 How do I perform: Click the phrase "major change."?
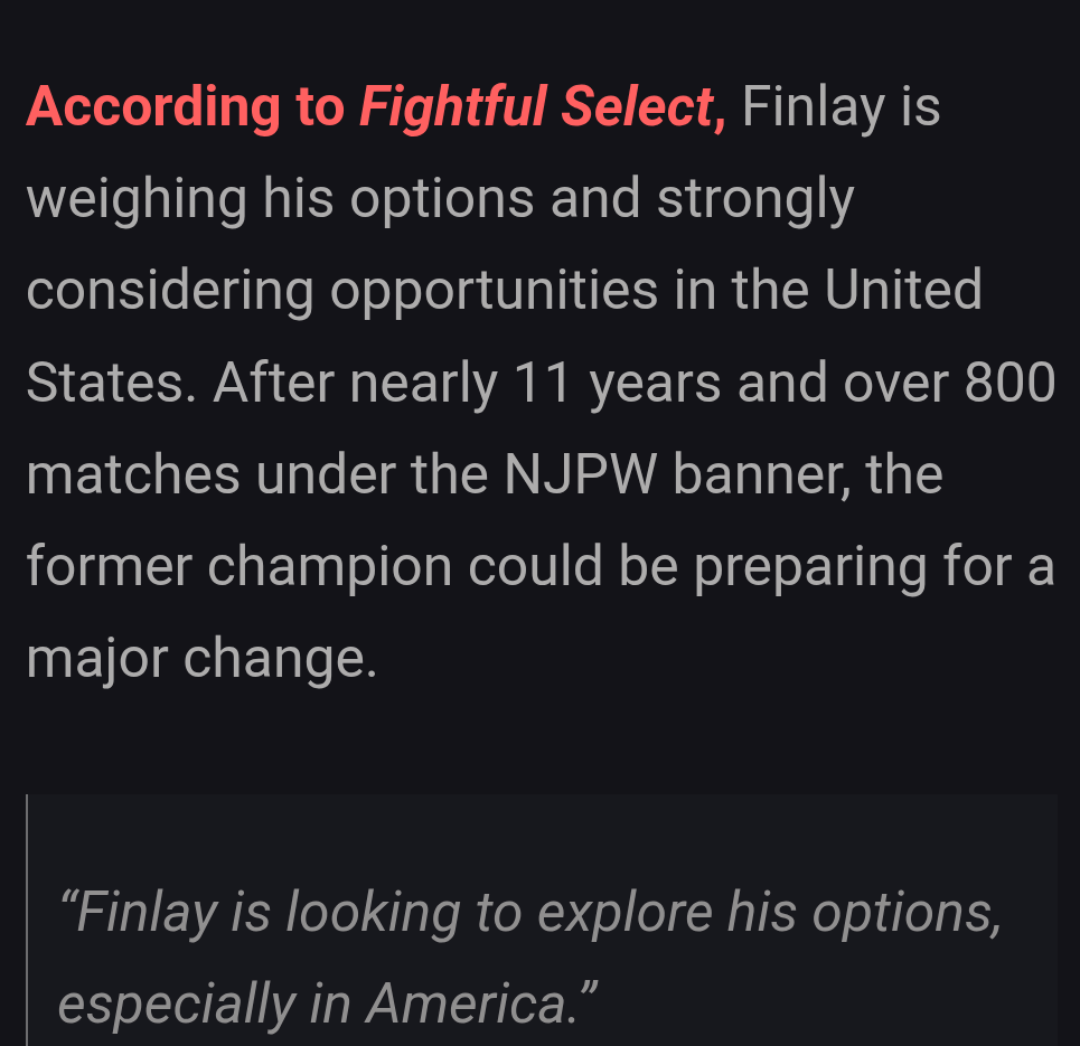click(x=201, y=658)
